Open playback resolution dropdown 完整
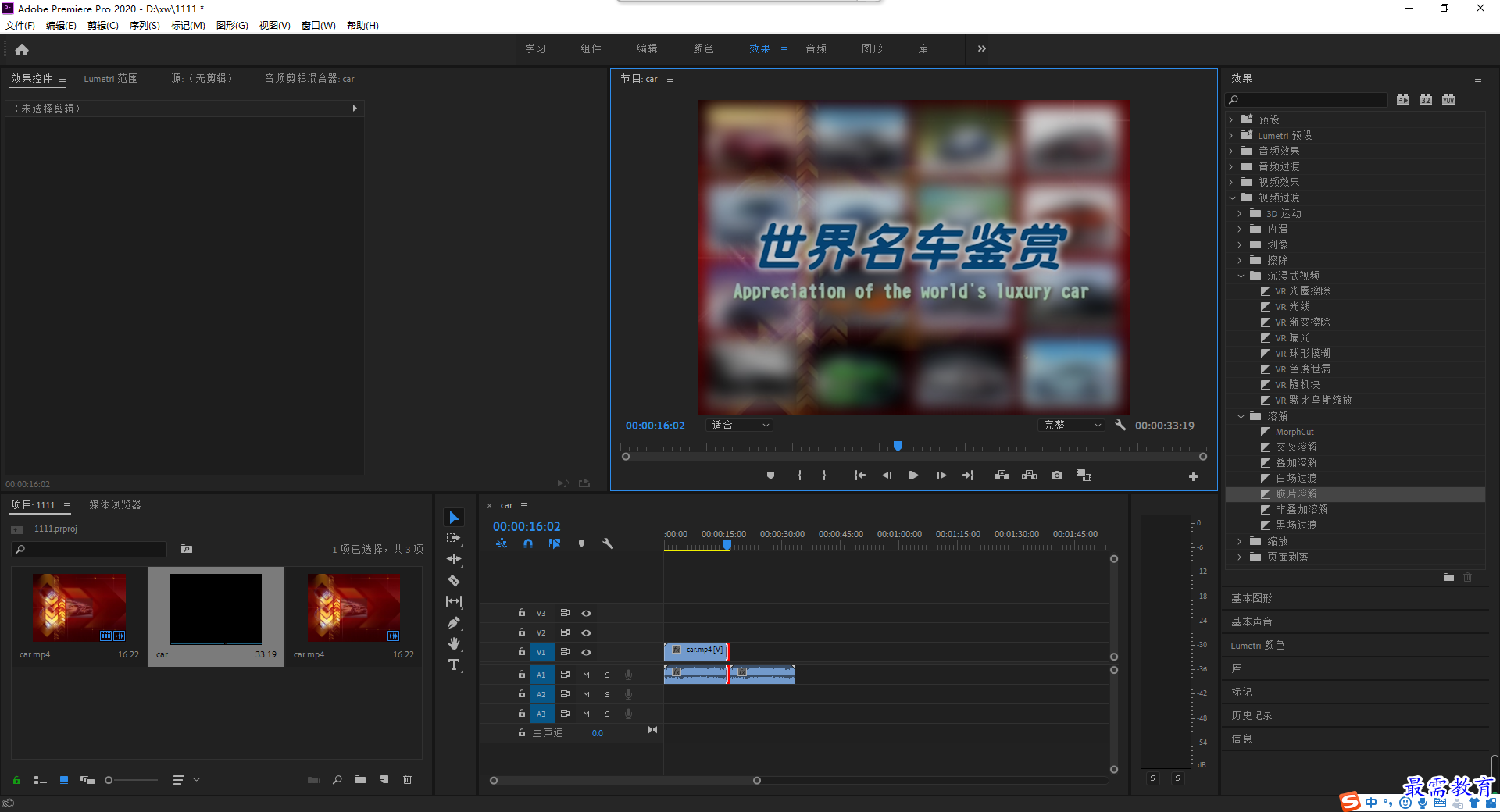Image resolution: width=1500 pixels, height=812 pixels. pyautogui.click(x=1072, y=425)
